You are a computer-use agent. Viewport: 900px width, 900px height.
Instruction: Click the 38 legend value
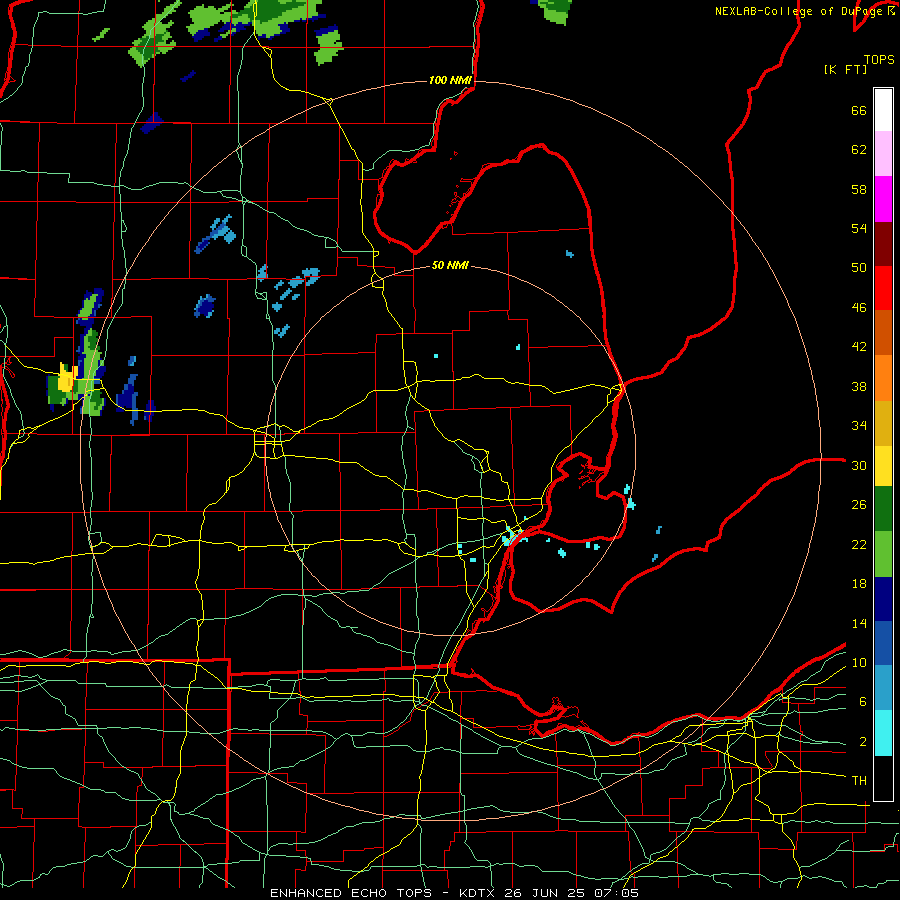[859, 386]
